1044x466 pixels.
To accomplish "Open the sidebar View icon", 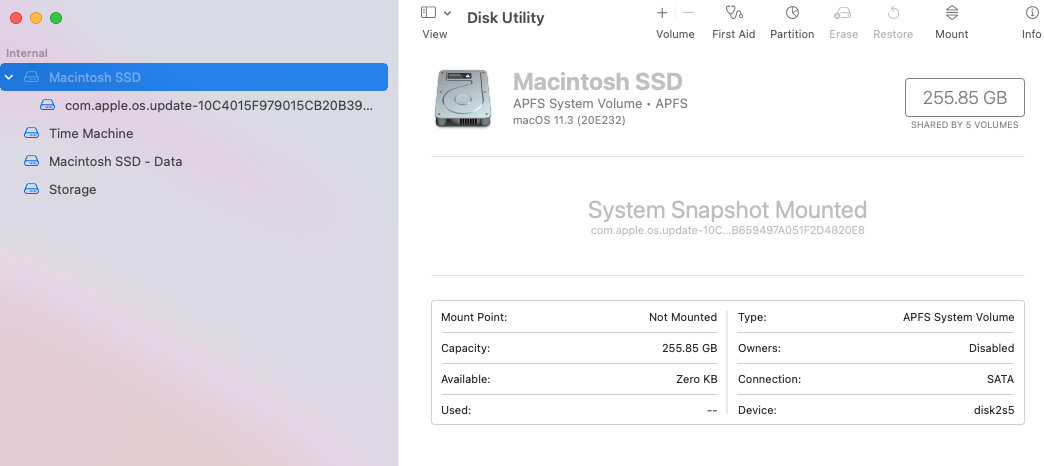I will point(429,13).
